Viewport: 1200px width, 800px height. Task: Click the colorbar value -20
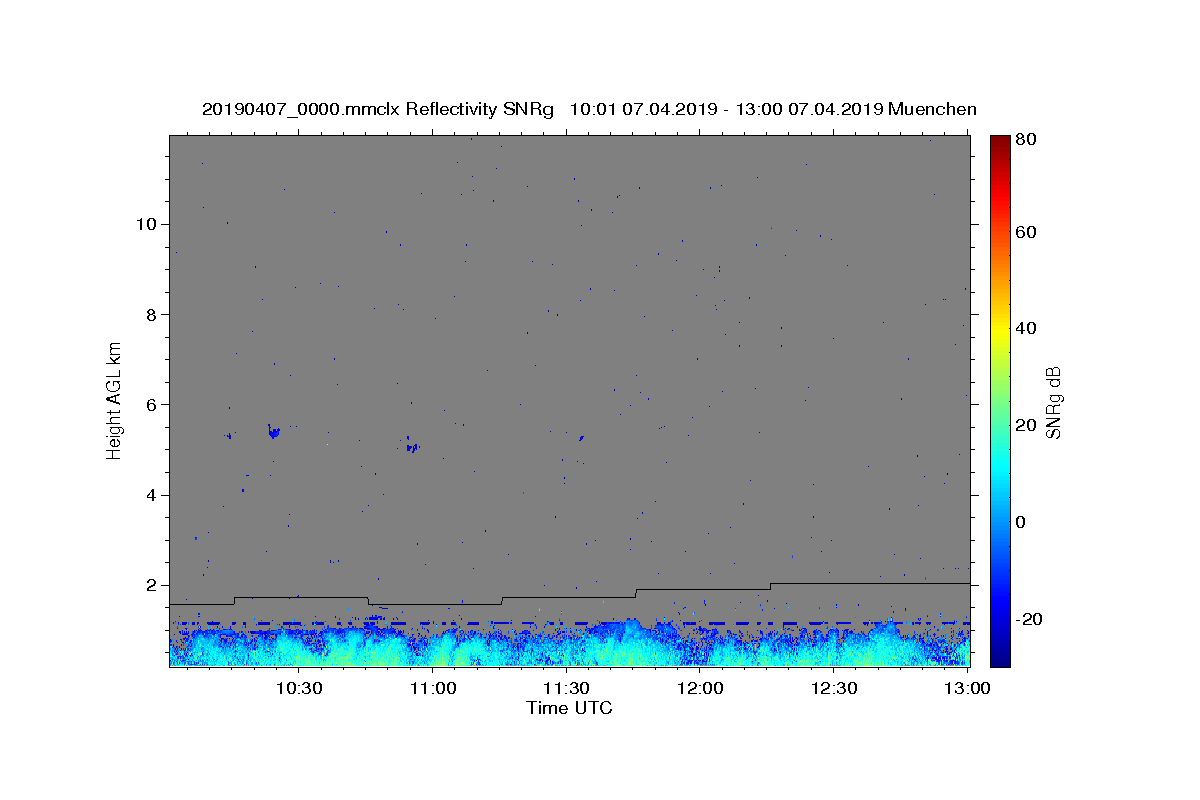click(1028, 620)
